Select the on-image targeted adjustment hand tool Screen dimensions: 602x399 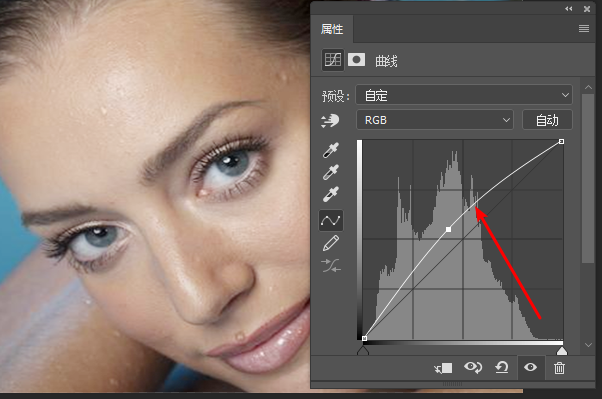(330, 121)
